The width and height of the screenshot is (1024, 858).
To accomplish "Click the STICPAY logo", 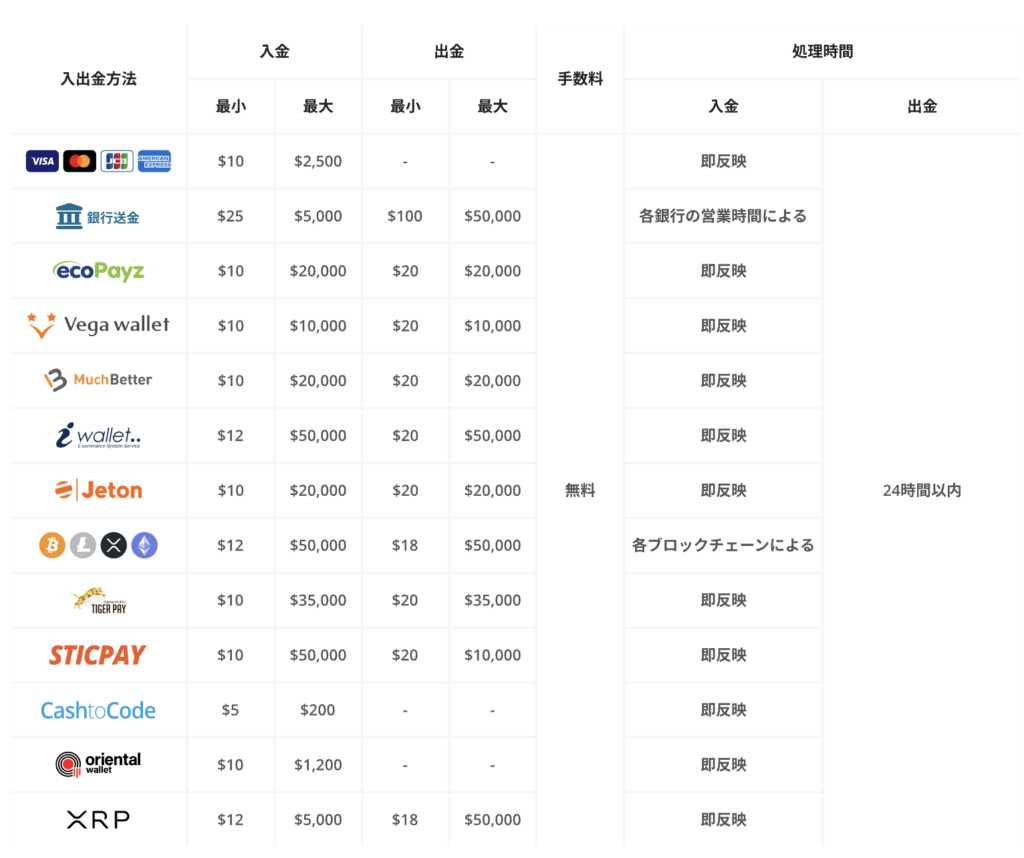I will 98,655.
